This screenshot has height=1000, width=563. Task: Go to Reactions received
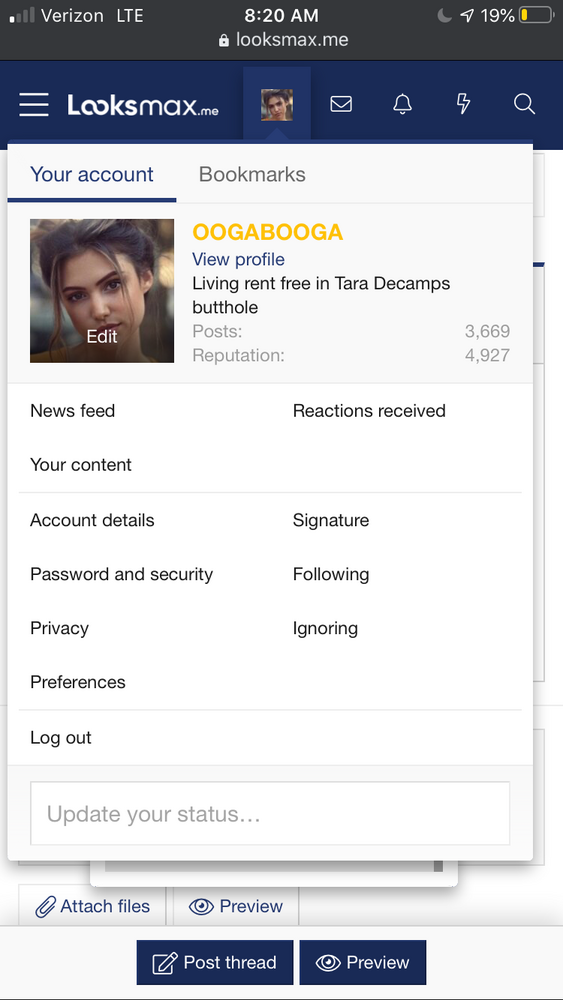pyautogui.click(x=369, y=411)
